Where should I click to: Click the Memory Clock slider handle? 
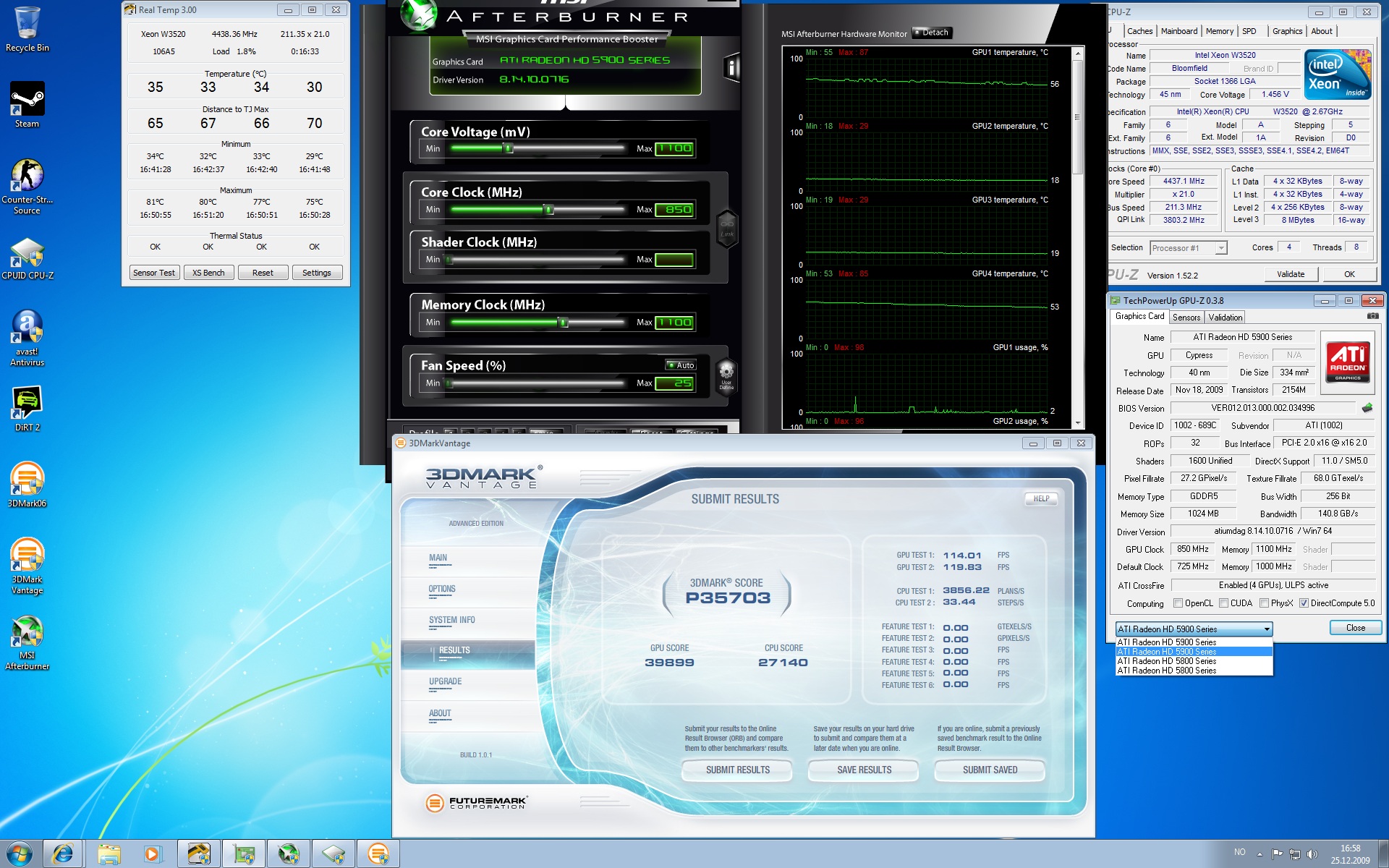click(563, 323)
